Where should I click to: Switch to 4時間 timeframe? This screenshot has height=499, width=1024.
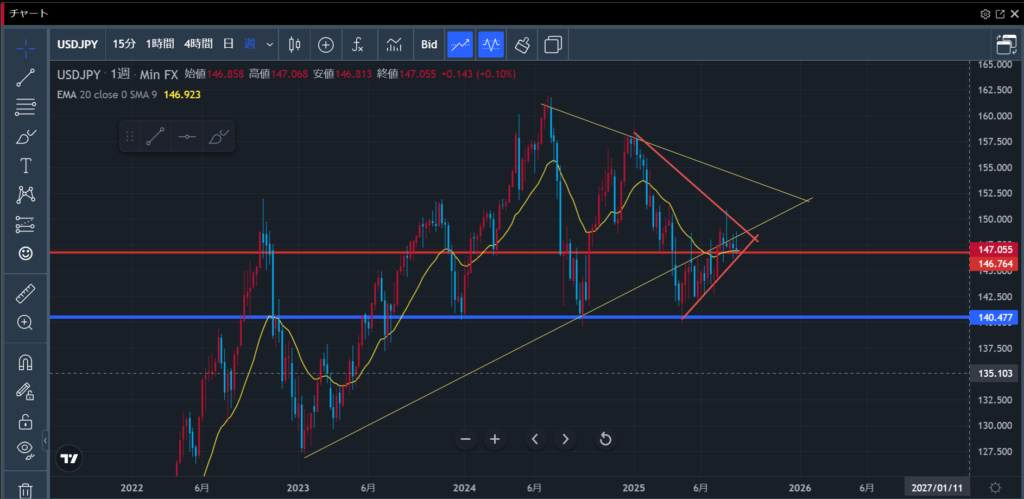[198, 44]
